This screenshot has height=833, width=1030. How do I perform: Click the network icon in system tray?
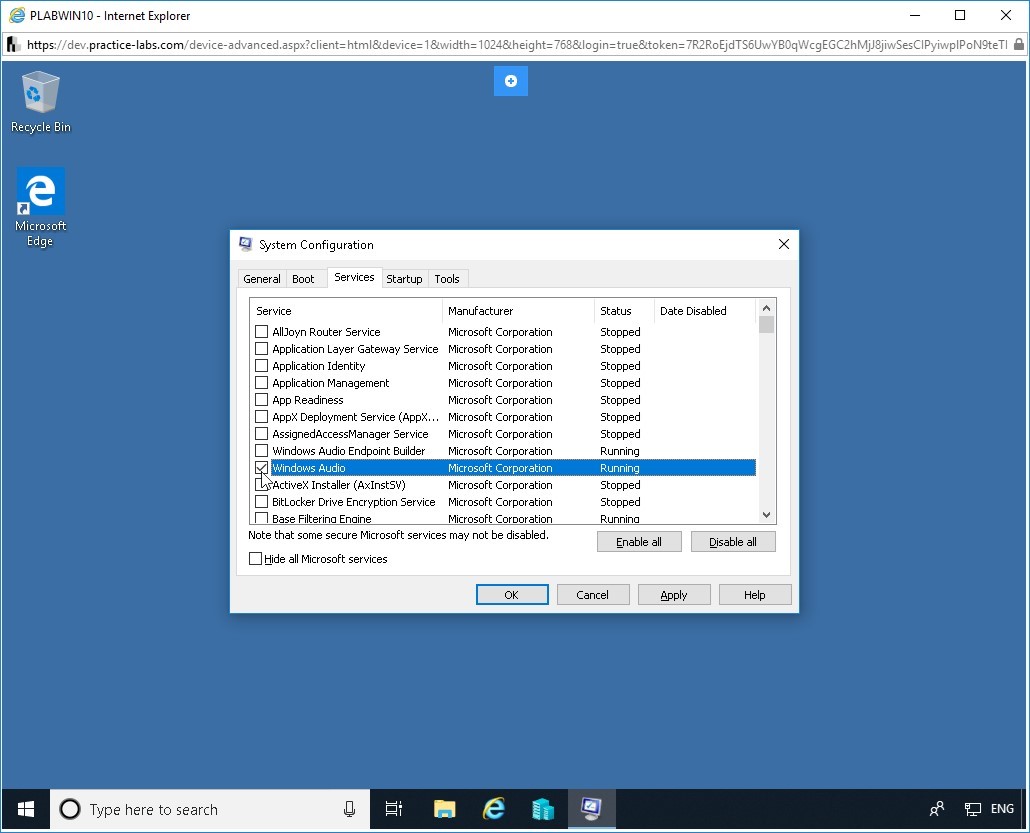972,809
